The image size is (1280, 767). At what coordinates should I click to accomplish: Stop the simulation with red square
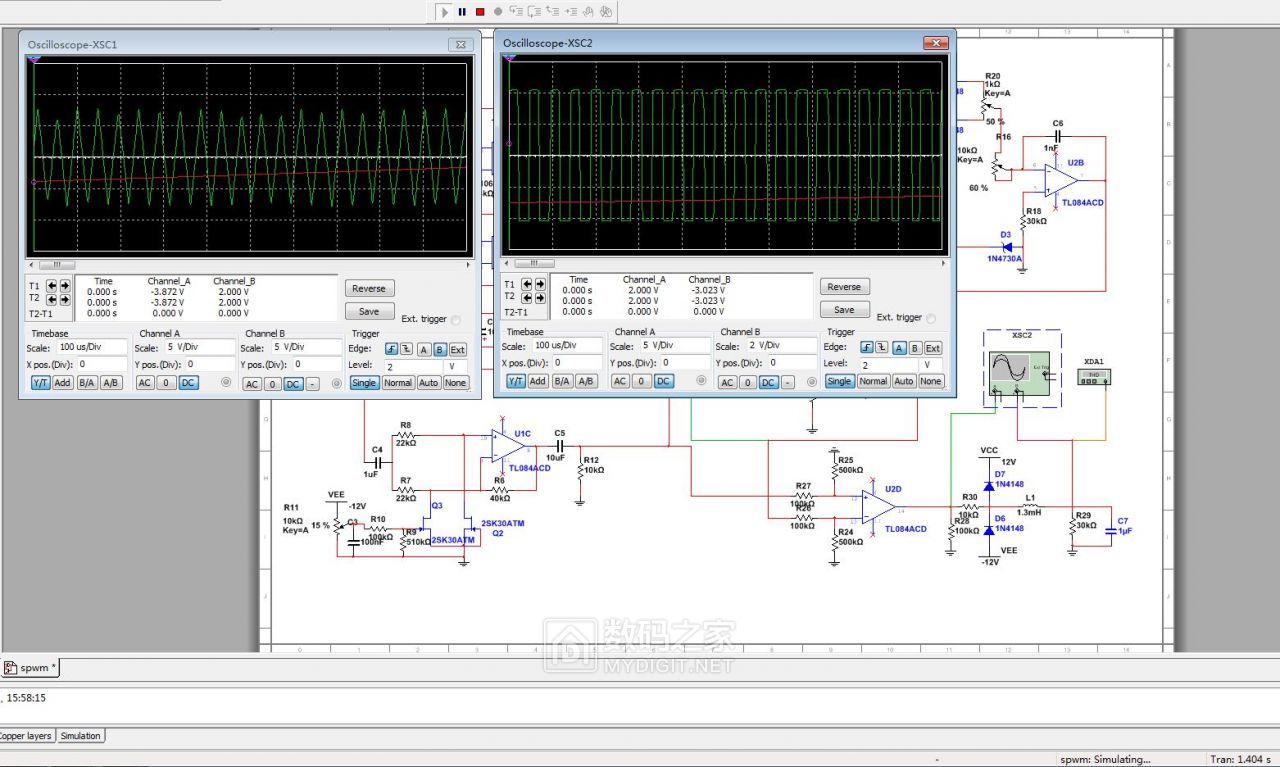[480, 12]
